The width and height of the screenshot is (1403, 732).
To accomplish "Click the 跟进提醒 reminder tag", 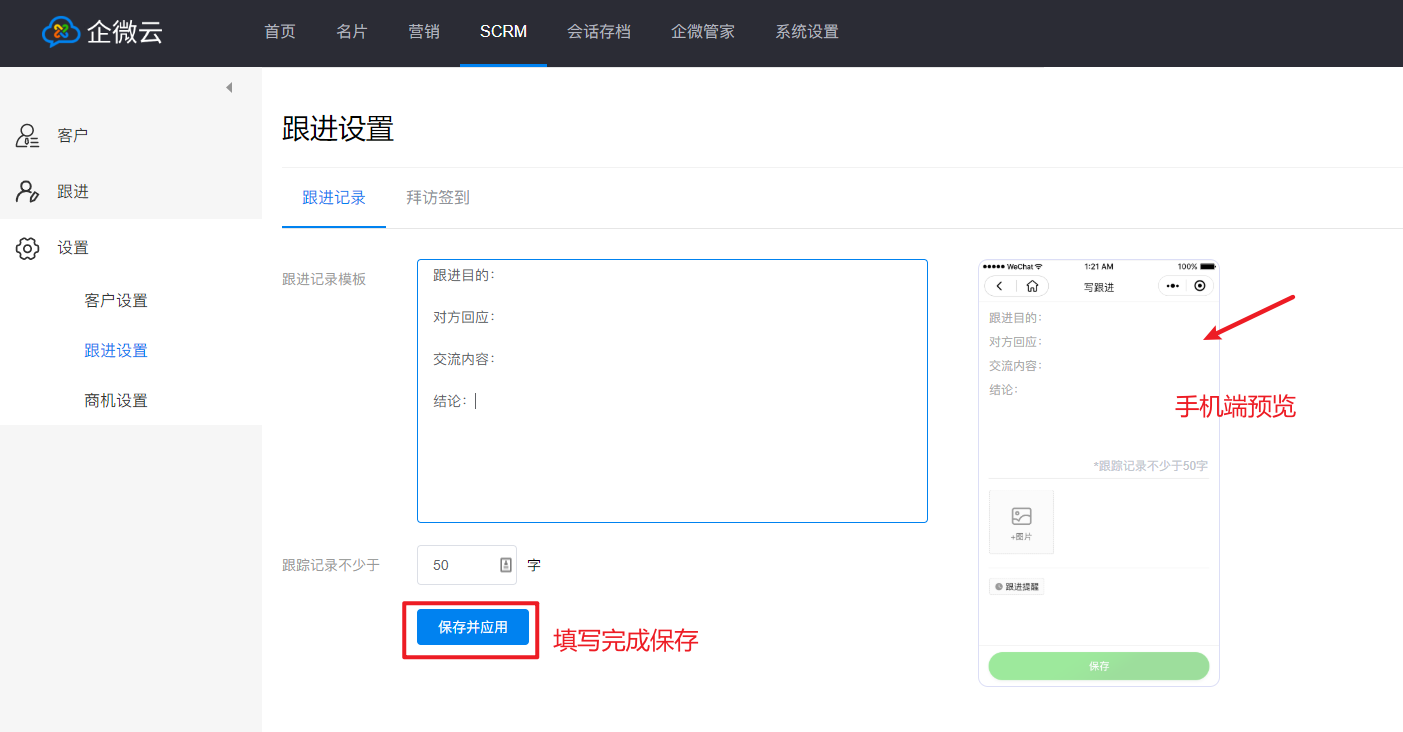I will [1017, 587].
